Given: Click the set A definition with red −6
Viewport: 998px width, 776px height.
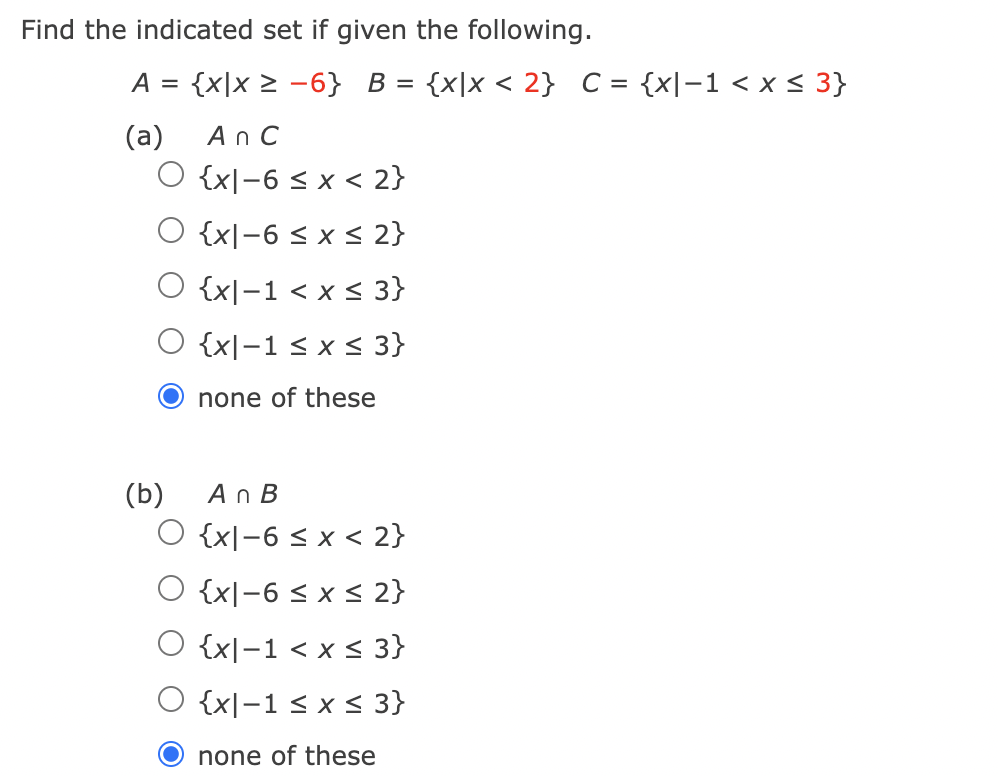Looking at the screenshot, I should coord(236,83).
